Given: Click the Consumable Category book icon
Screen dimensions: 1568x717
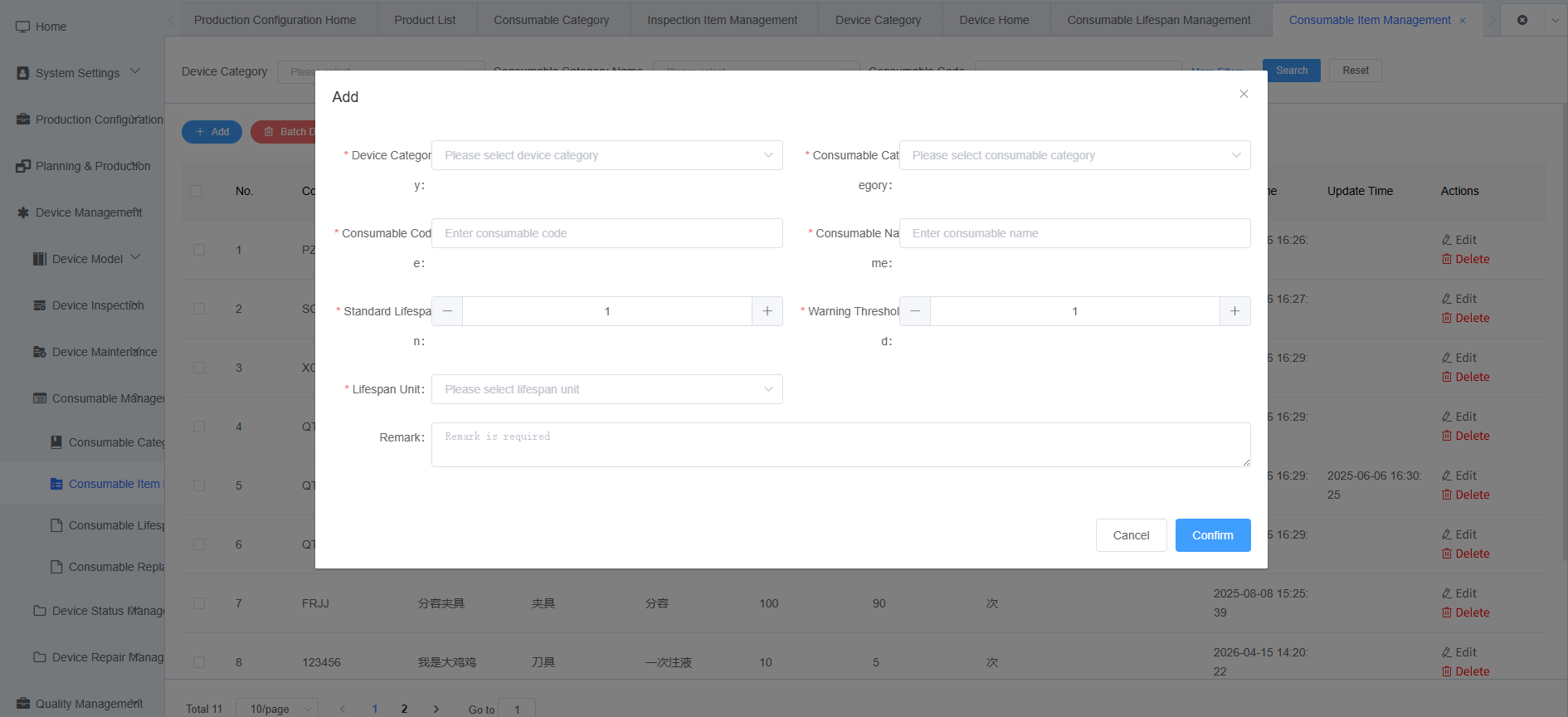Looking at the screenshot, I should tap(56, 442).
